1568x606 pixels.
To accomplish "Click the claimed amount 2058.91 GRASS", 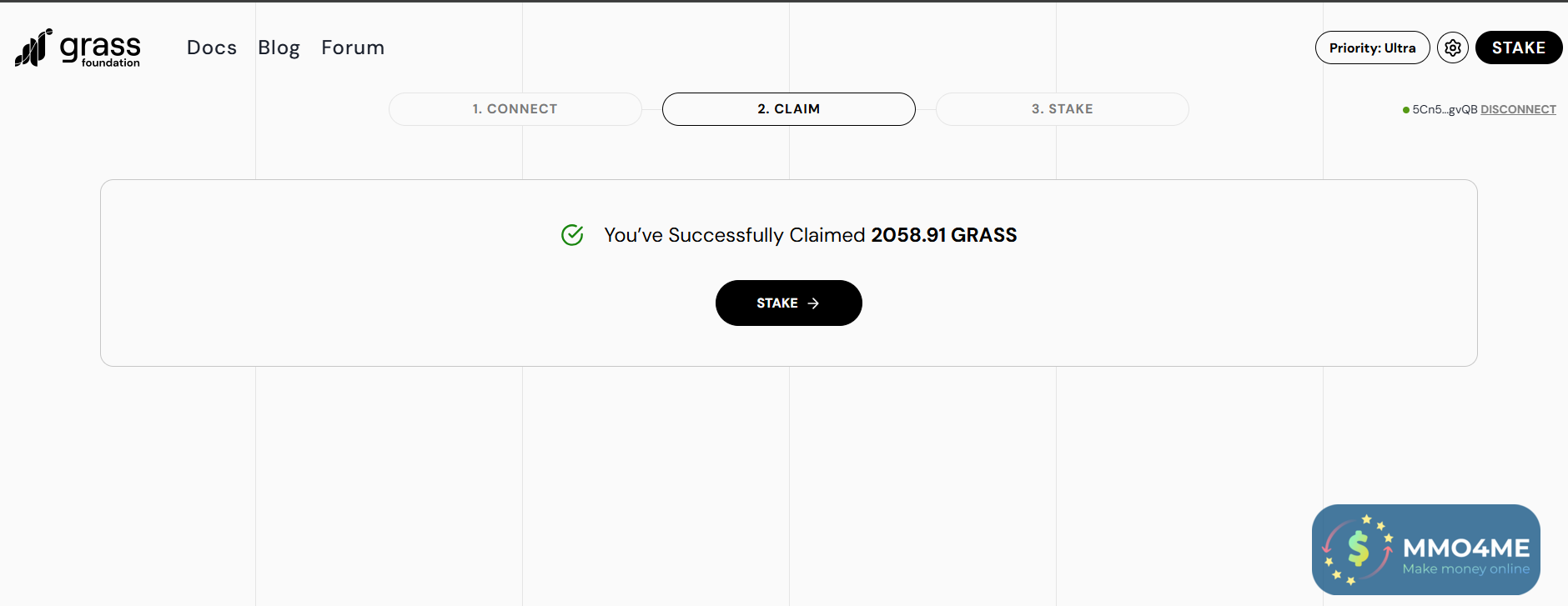I will tap(943, 235).
